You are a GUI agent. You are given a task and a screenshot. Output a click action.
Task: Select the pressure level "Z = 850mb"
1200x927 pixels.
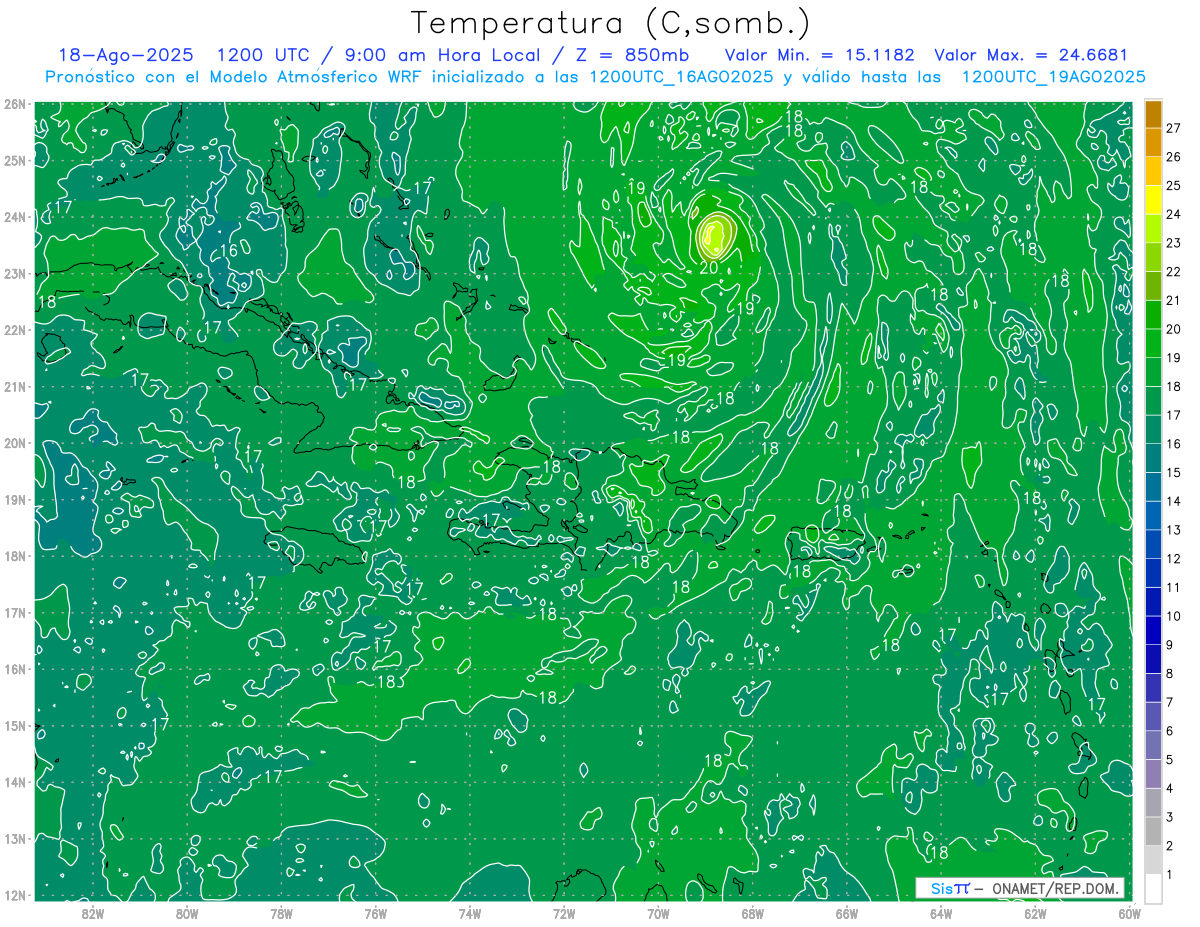[x=630, y=55]
